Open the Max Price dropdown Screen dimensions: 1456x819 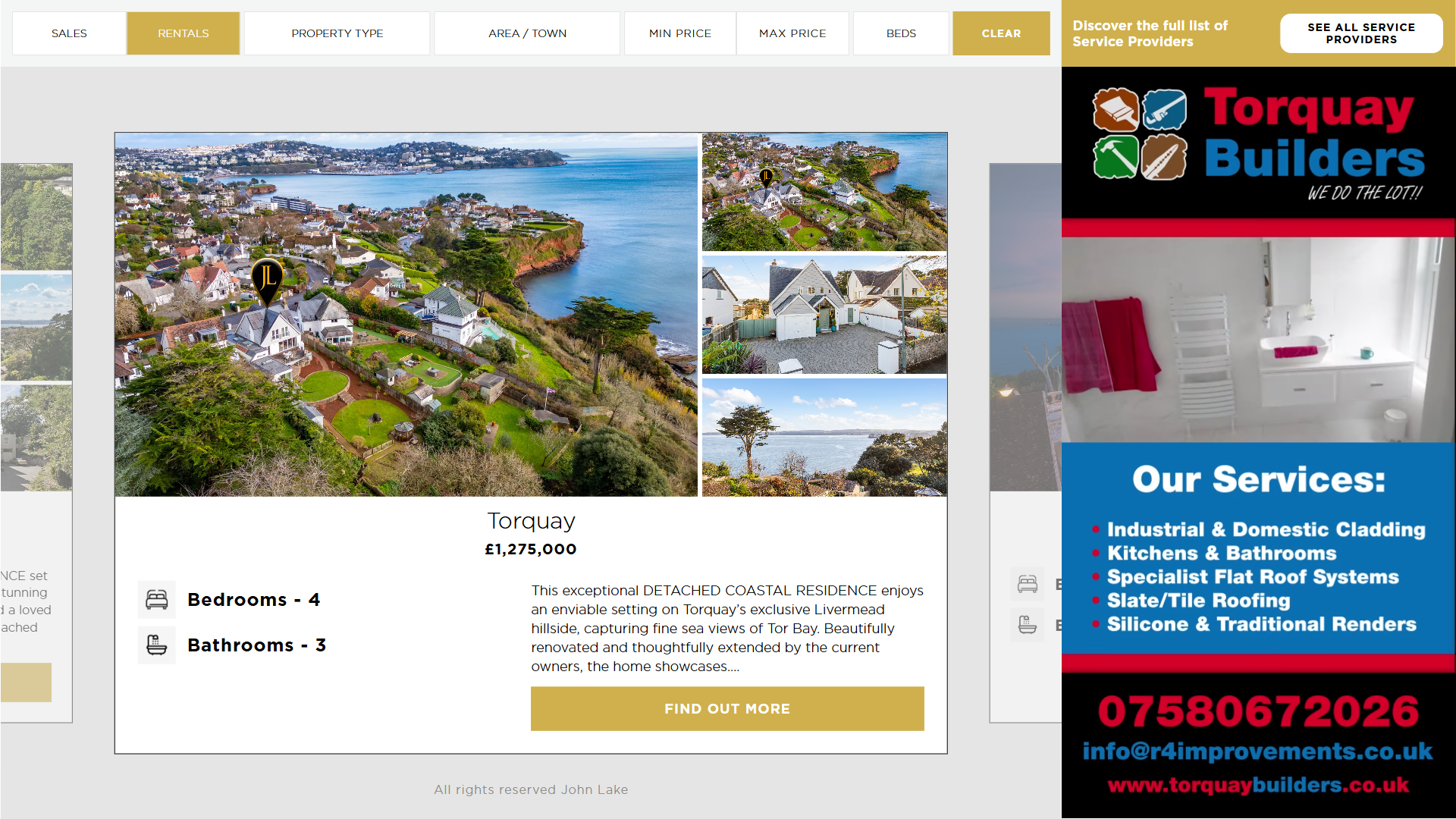click(x=792, y=33)
